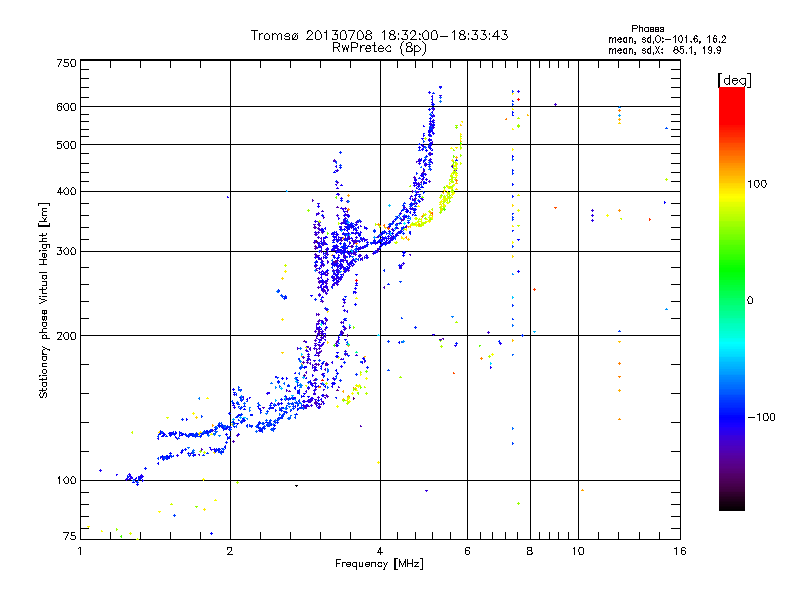
Task: Click the colorbar tick label '100'
Action: click(x=757, y=184)
